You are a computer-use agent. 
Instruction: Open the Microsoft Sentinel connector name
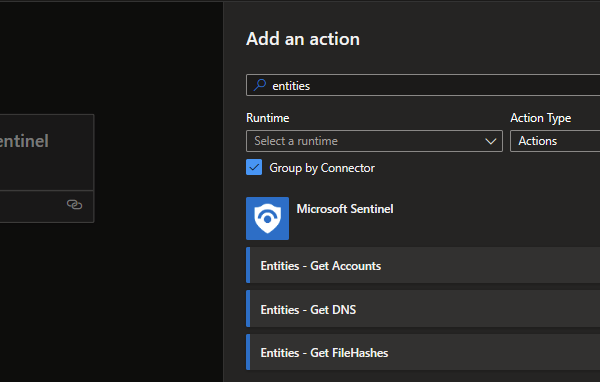pyautogui.click(x=345, y=209)
